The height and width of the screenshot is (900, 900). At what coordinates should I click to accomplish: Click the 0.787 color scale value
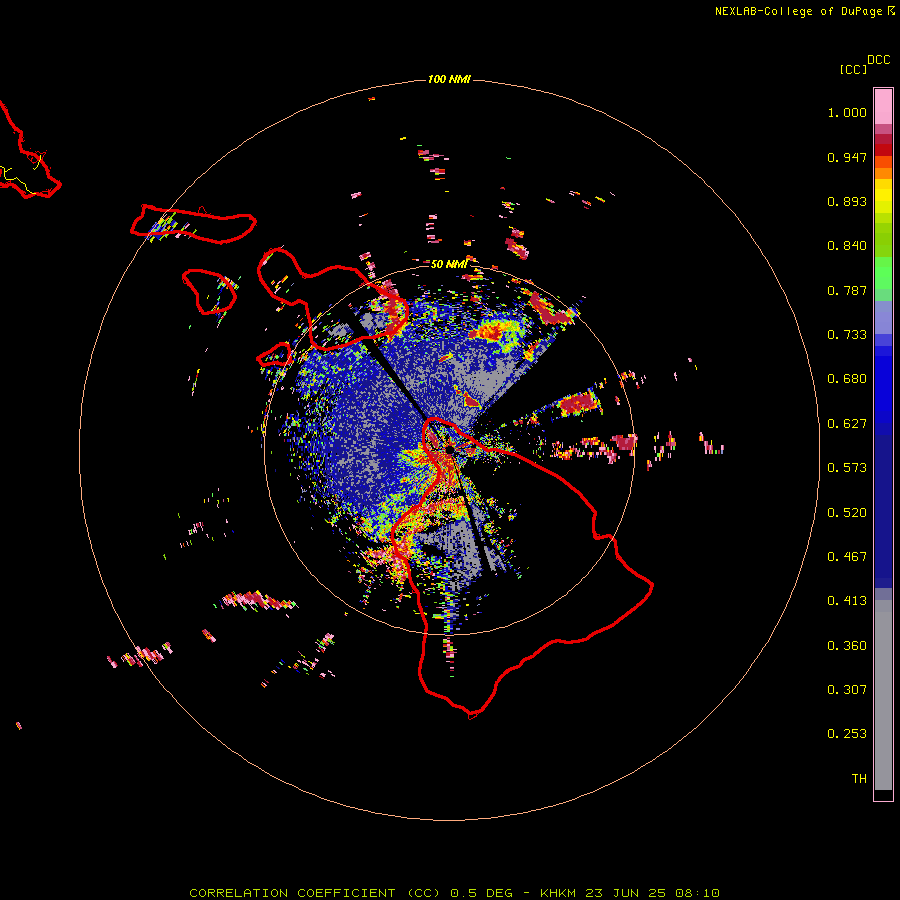[847, 290]
